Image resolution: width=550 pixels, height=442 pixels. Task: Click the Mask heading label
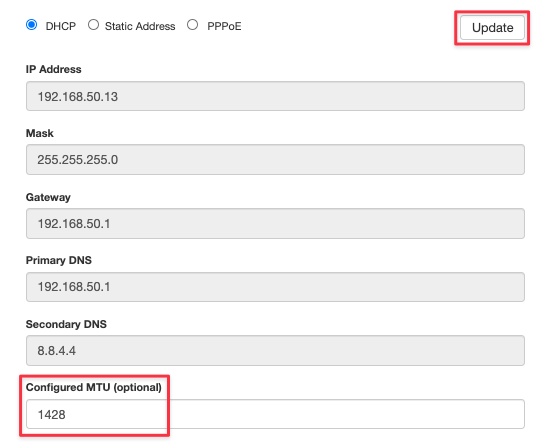(40, 133)
